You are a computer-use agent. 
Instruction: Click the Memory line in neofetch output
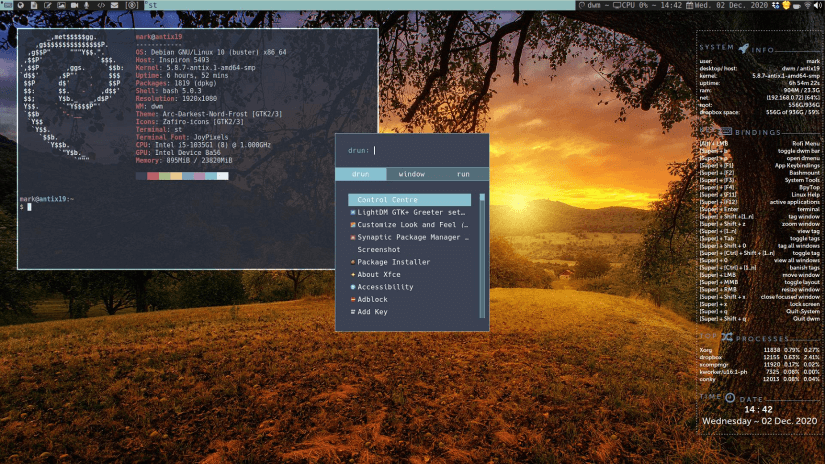point(184,160)
